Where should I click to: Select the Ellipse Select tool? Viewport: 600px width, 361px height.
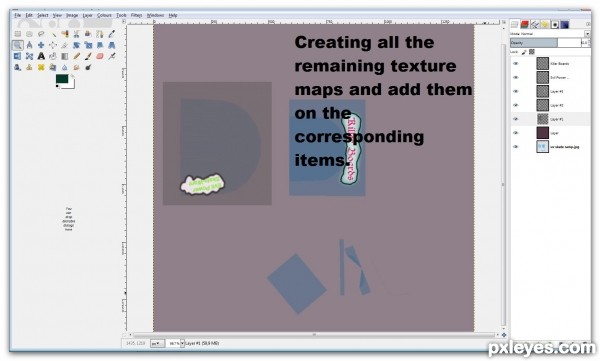point(29,34)
